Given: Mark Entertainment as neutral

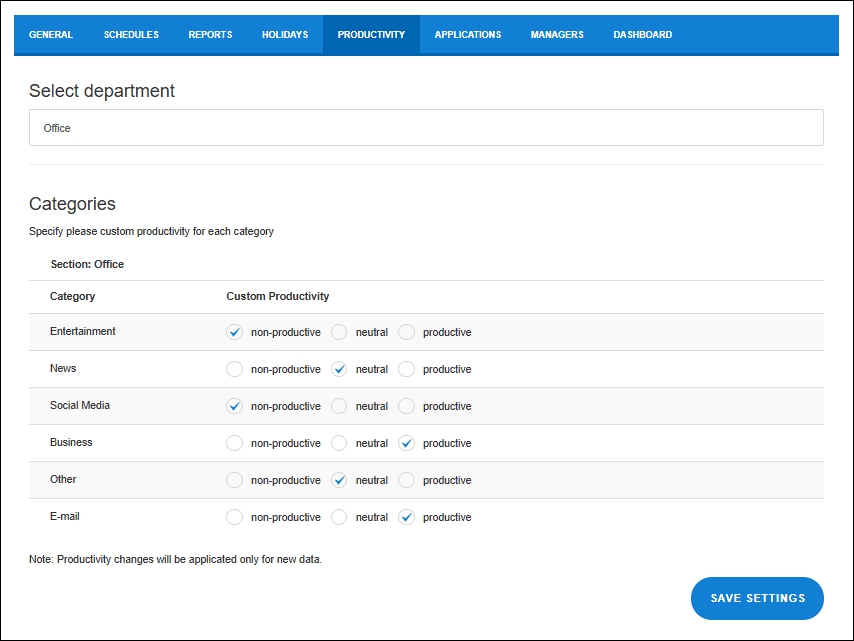Looking at the screenshot, I should (x=337, y=332).
